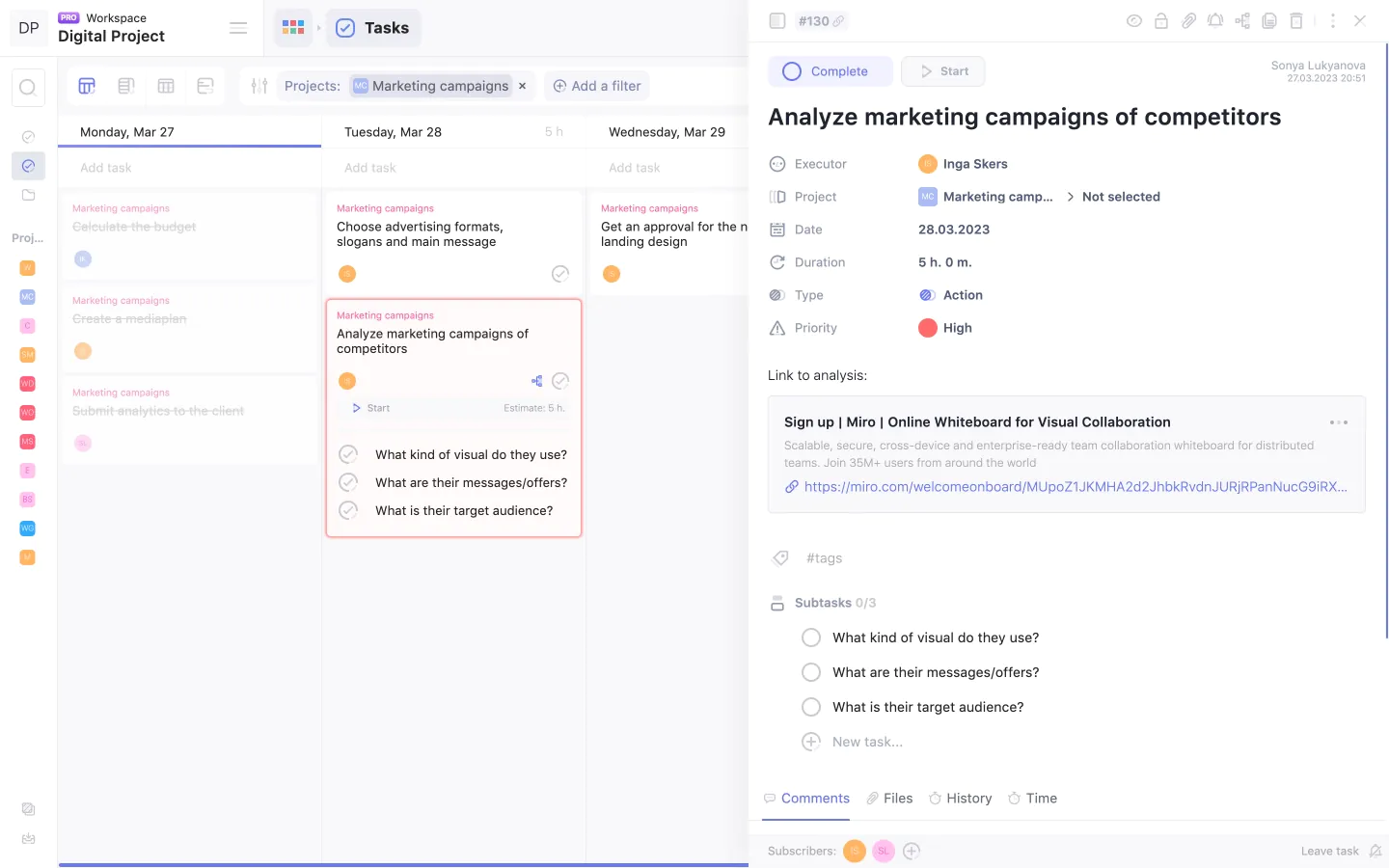1389x868 pixels.
Task: Open the Miro link card ellipsis menu
Action: 1338,422
